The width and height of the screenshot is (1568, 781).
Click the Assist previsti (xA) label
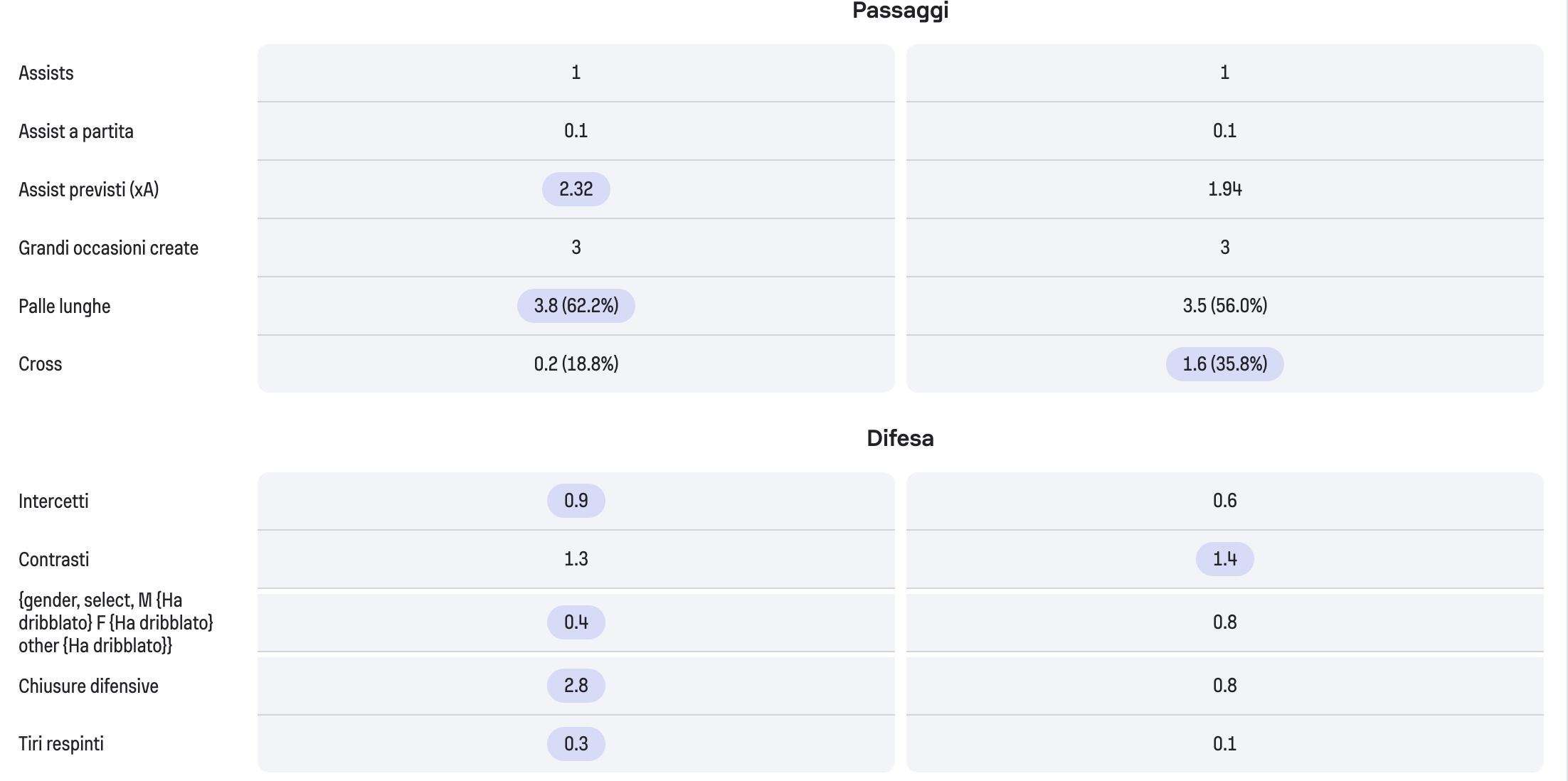coord(89,190)
